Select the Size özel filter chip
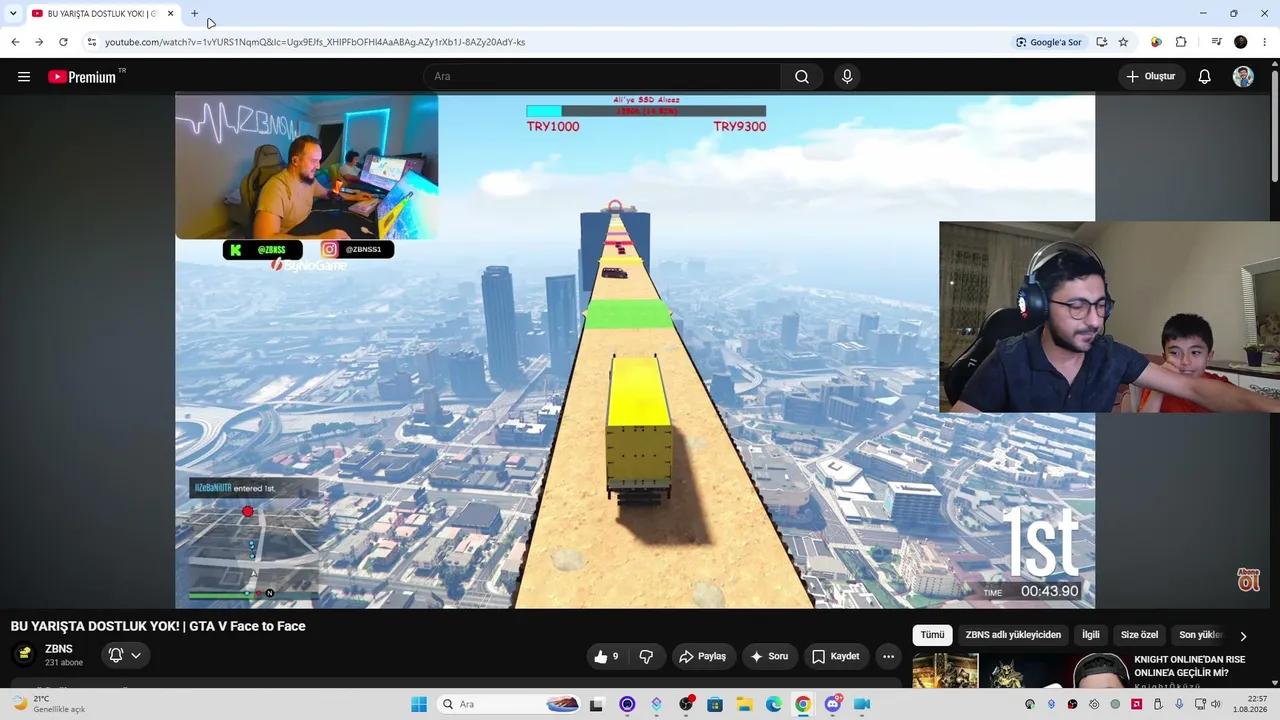 coord(1139,635)
